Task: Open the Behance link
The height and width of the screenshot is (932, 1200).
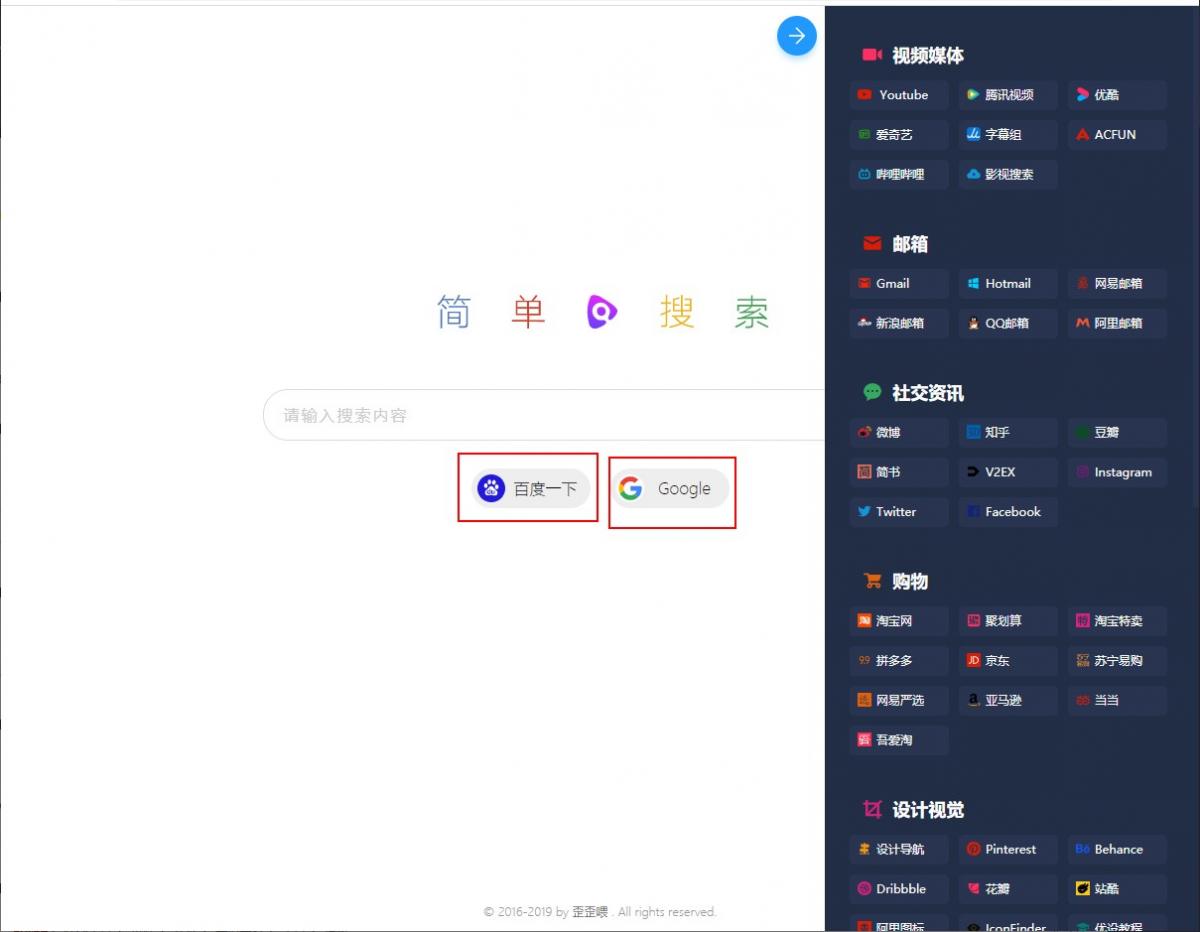Action: point(1117,849)
